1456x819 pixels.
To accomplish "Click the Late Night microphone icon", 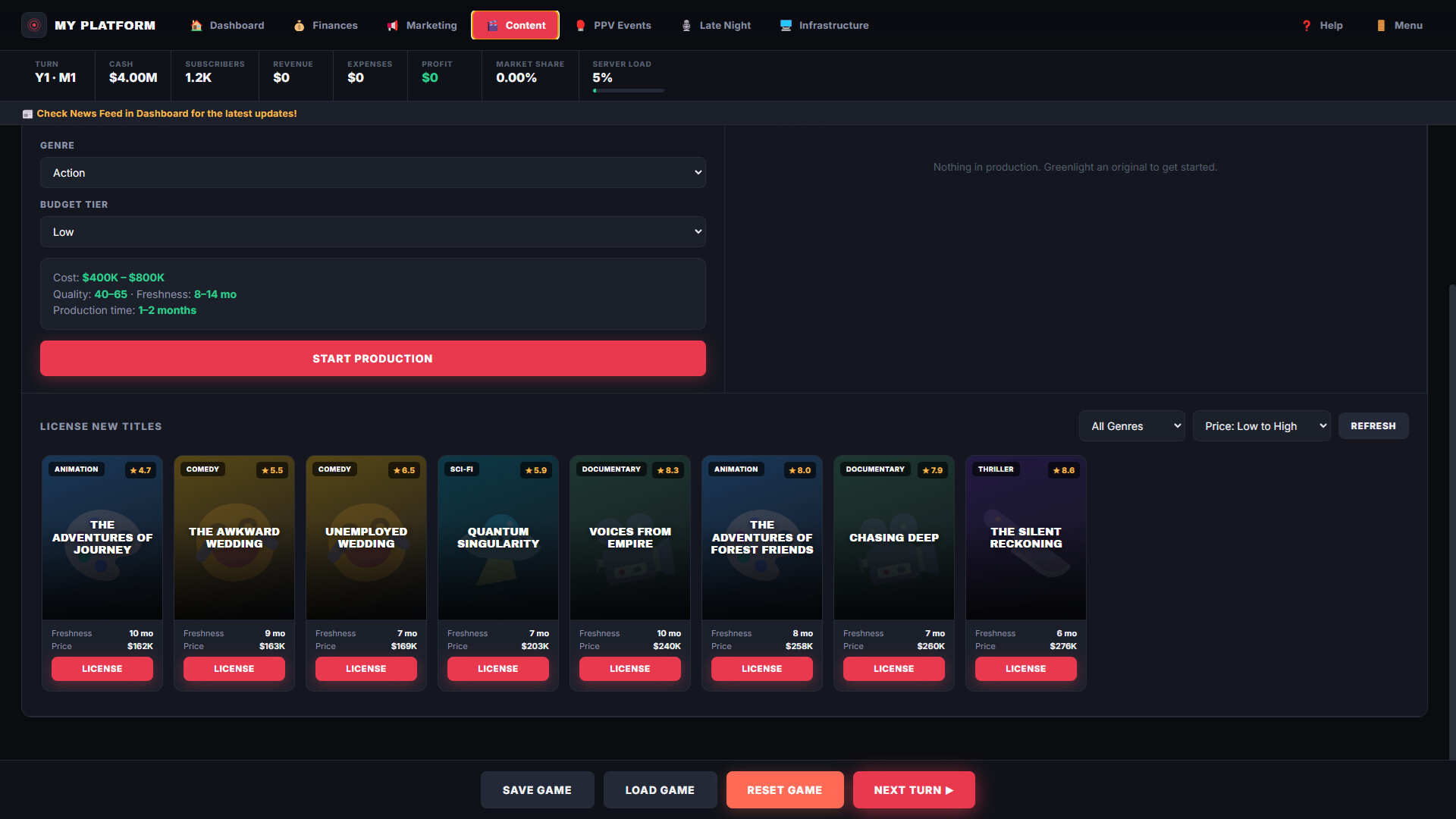I will coord(686,25).
